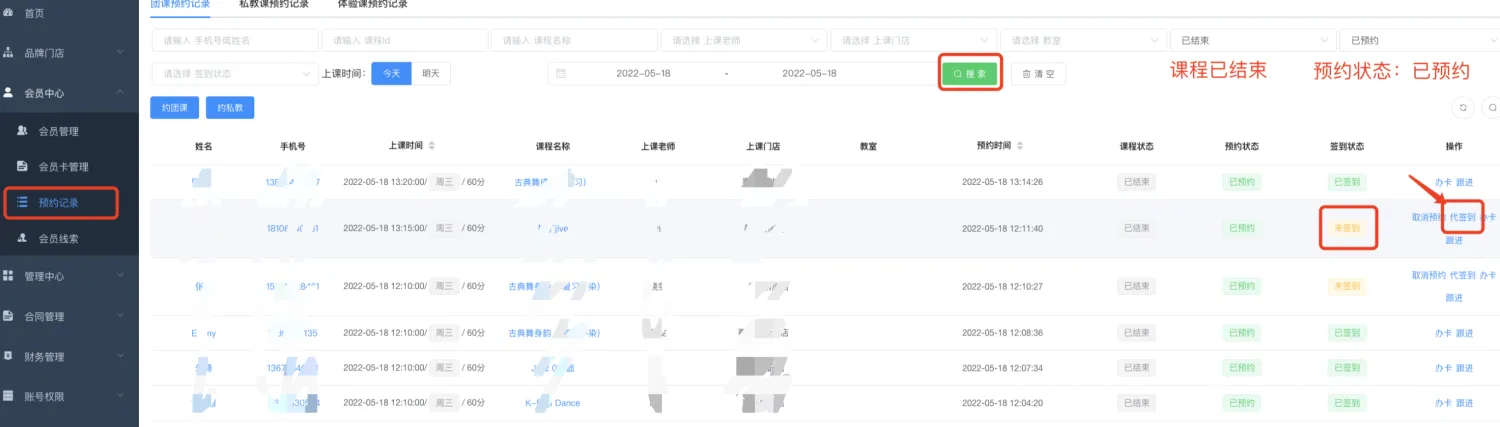Sort by 预约时间 column sort arrows
1500x427 pixels.
tap(1020, 146)
